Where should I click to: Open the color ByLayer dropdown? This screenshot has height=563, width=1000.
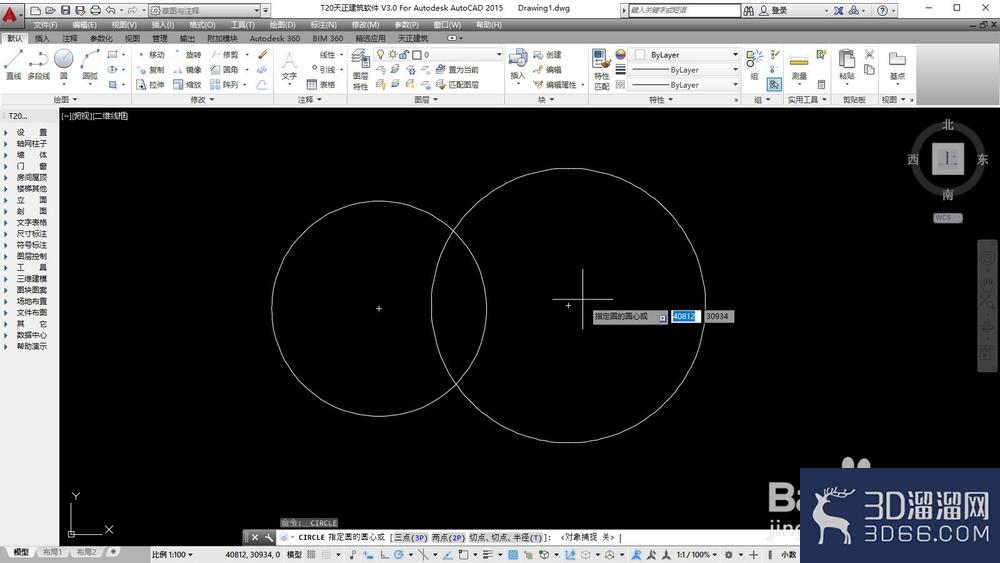[x=684, y=55]
